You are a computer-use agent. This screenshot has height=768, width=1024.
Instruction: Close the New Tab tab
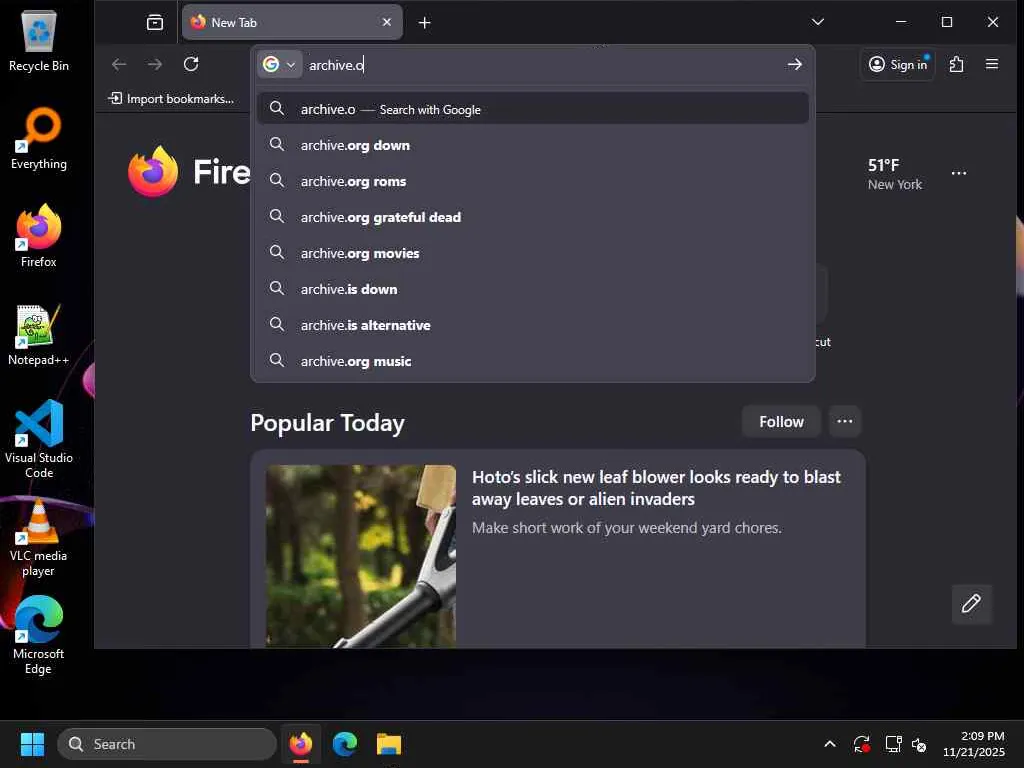(x=387, y=22)
